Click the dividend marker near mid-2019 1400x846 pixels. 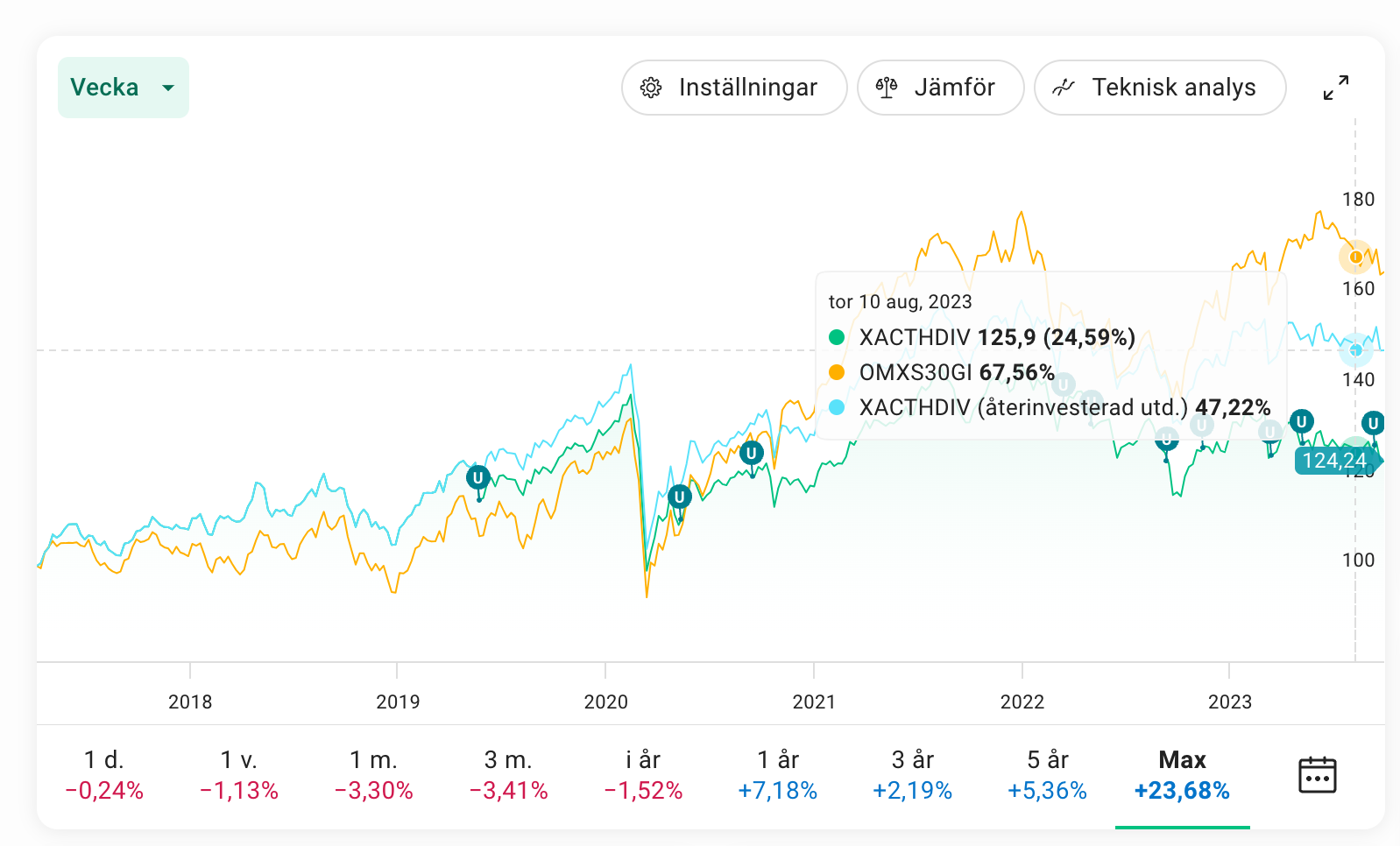pyautogui.click(x=477, y=478)
